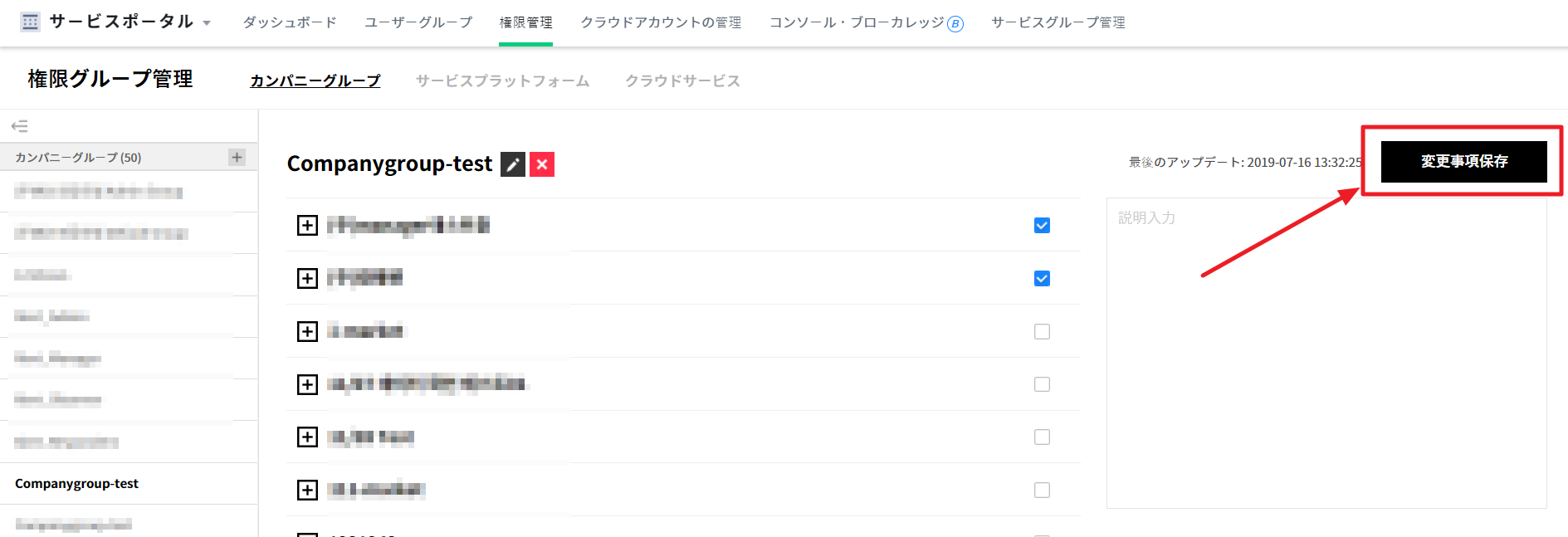Switch to the サービスプラットフォーム tab
Screen dimensions: 1568x537
[x=502, y=81]
